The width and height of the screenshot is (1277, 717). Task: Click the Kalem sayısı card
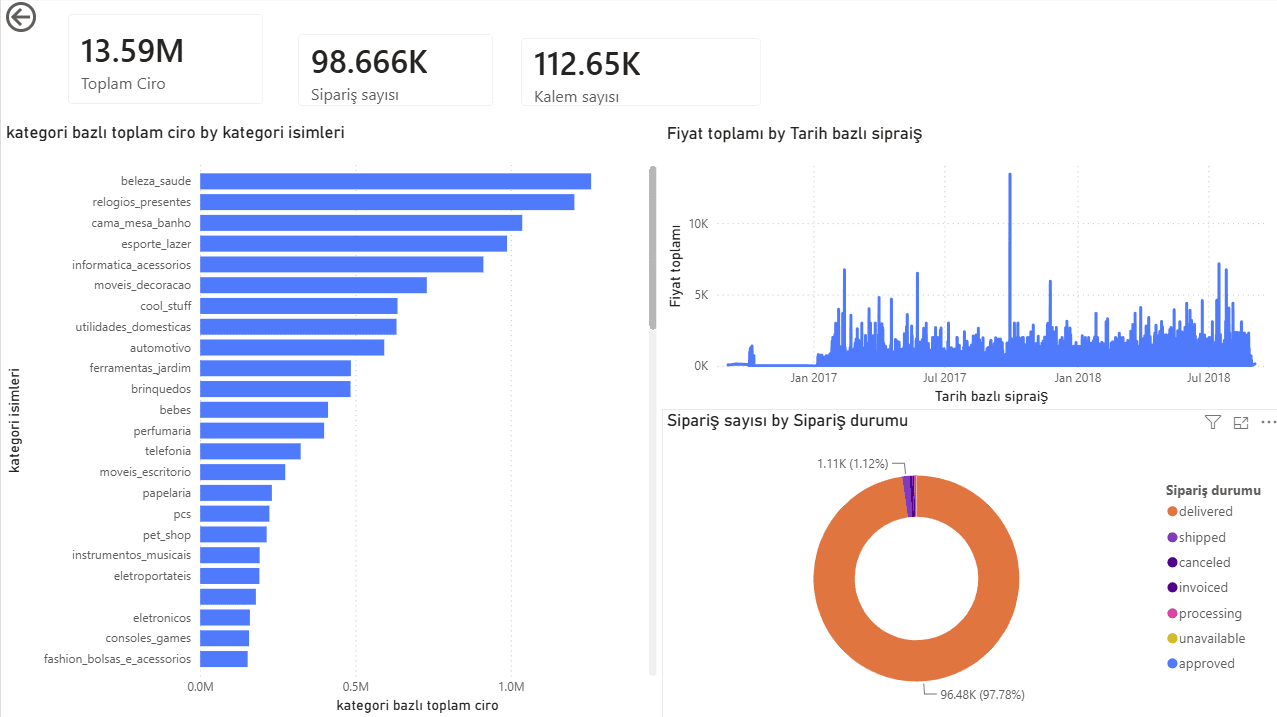coord(640,72)
